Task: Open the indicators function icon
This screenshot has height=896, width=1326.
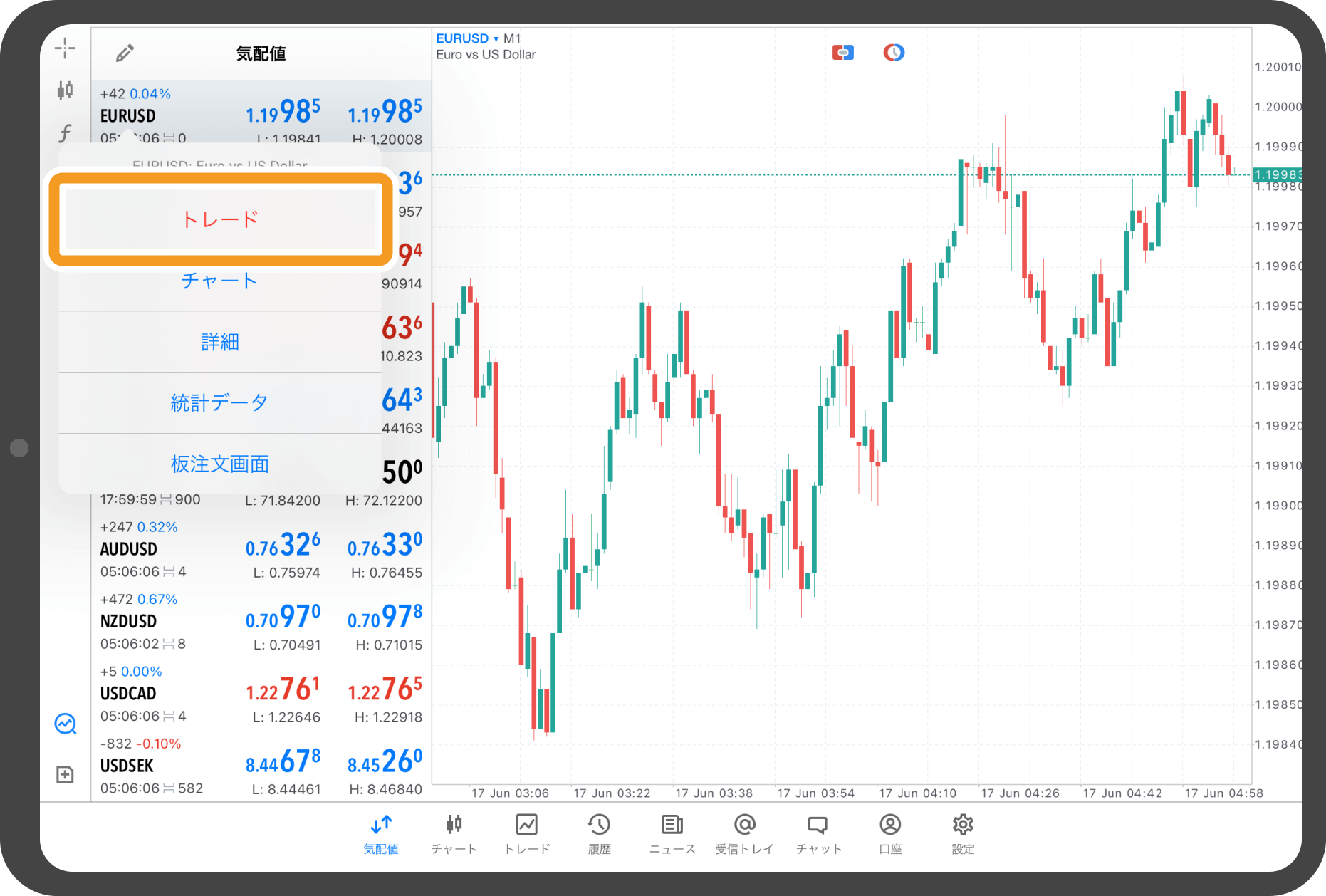Action: pos(65,132)
